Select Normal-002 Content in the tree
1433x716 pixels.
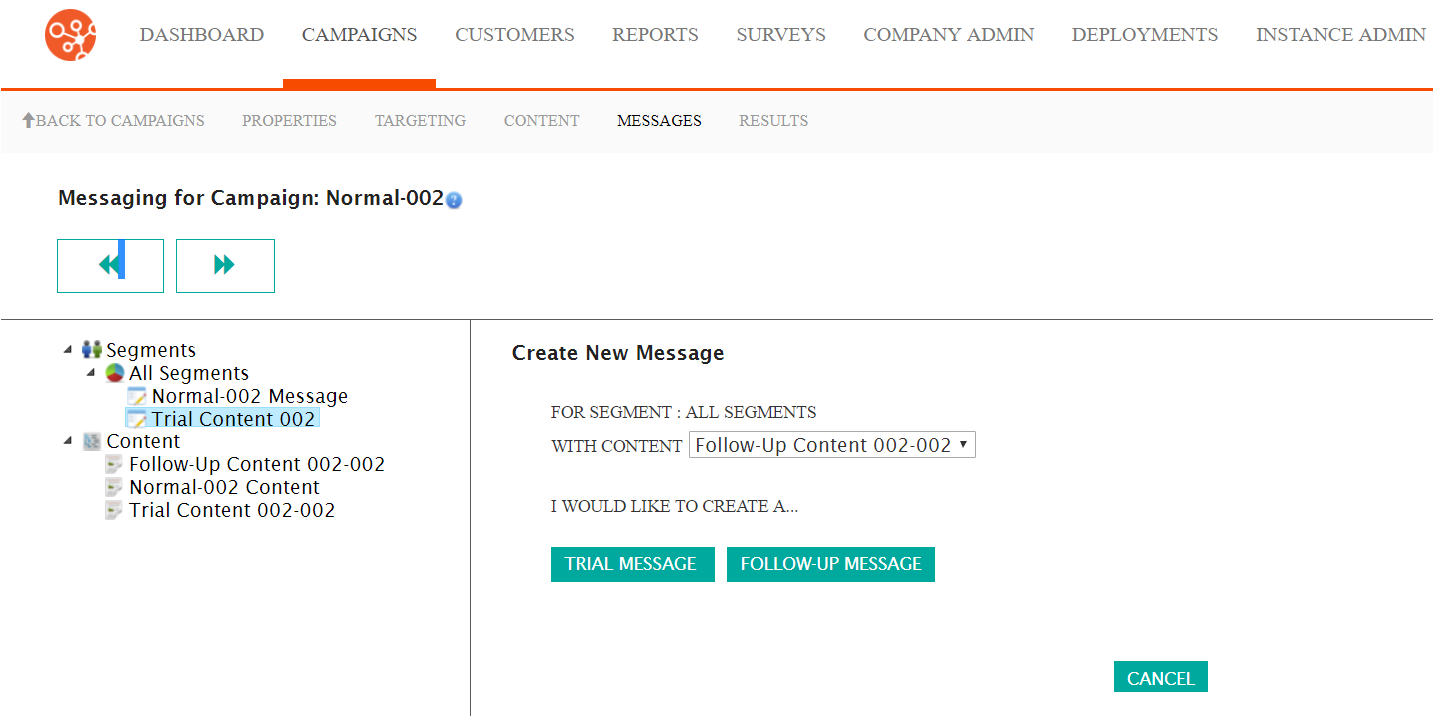(224, 487)
